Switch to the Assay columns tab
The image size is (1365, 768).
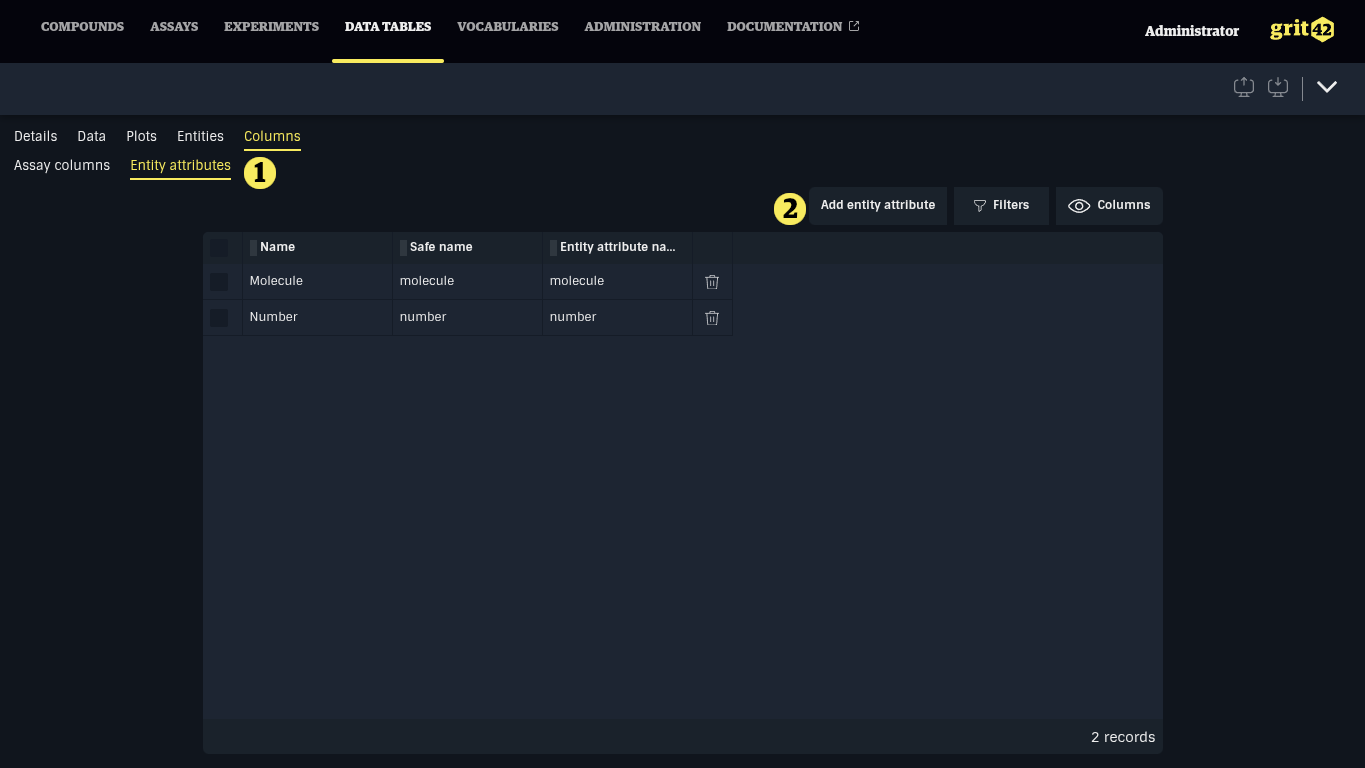tap(62, 166)
